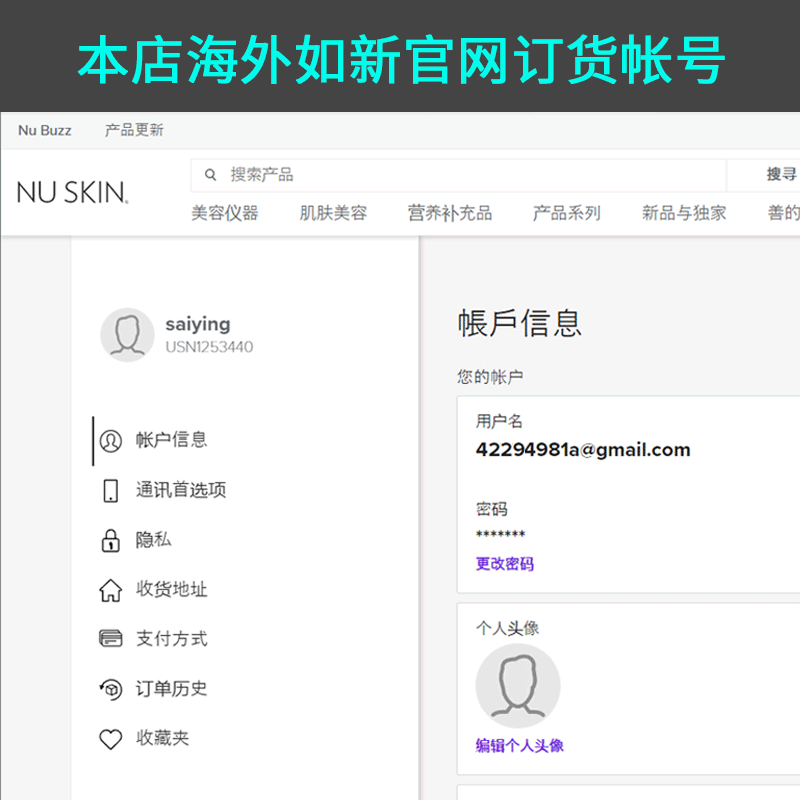800x800 pixels.
Task: Select 收货地址 in the sidebar
Action: [x=171, y=589]
